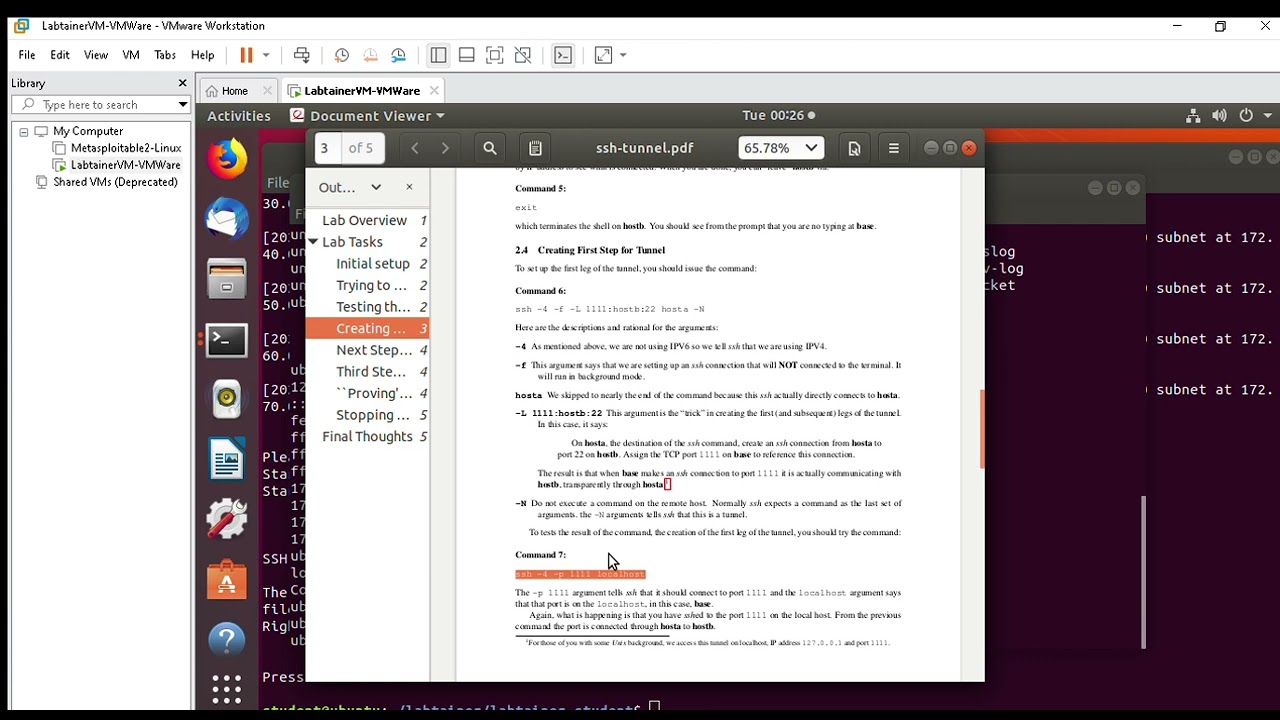Click the power icon in Ubuntu top bar
Viewport: 1280px width, 720px height.
click(x=1246, y=116)
